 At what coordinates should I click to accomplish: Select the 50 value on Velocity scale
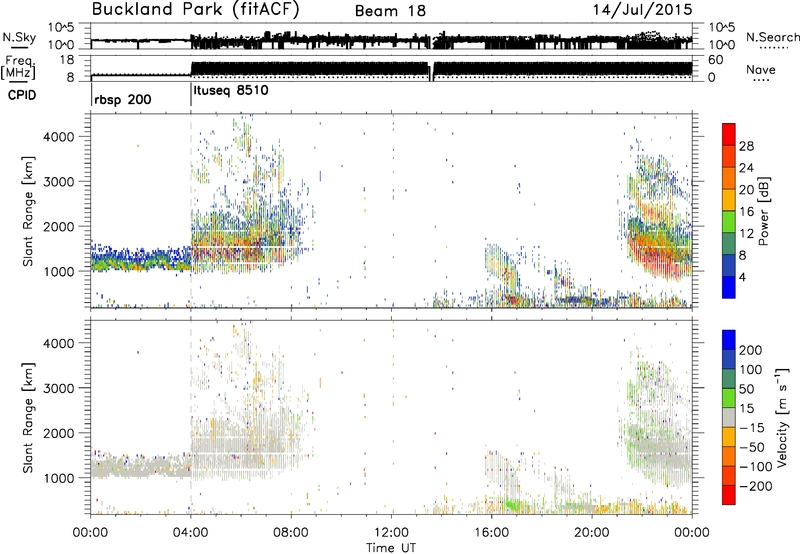pos(746,389)
